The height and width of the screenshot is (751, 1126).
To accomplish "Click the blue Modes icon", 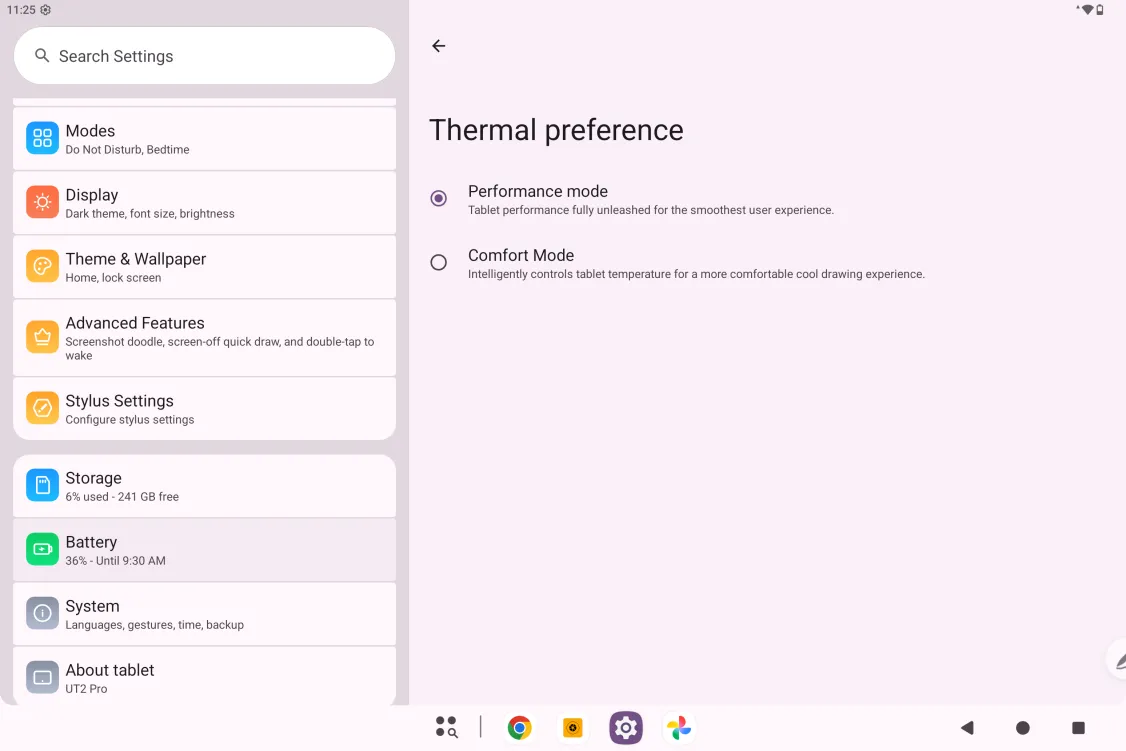I will pos(42,138).
